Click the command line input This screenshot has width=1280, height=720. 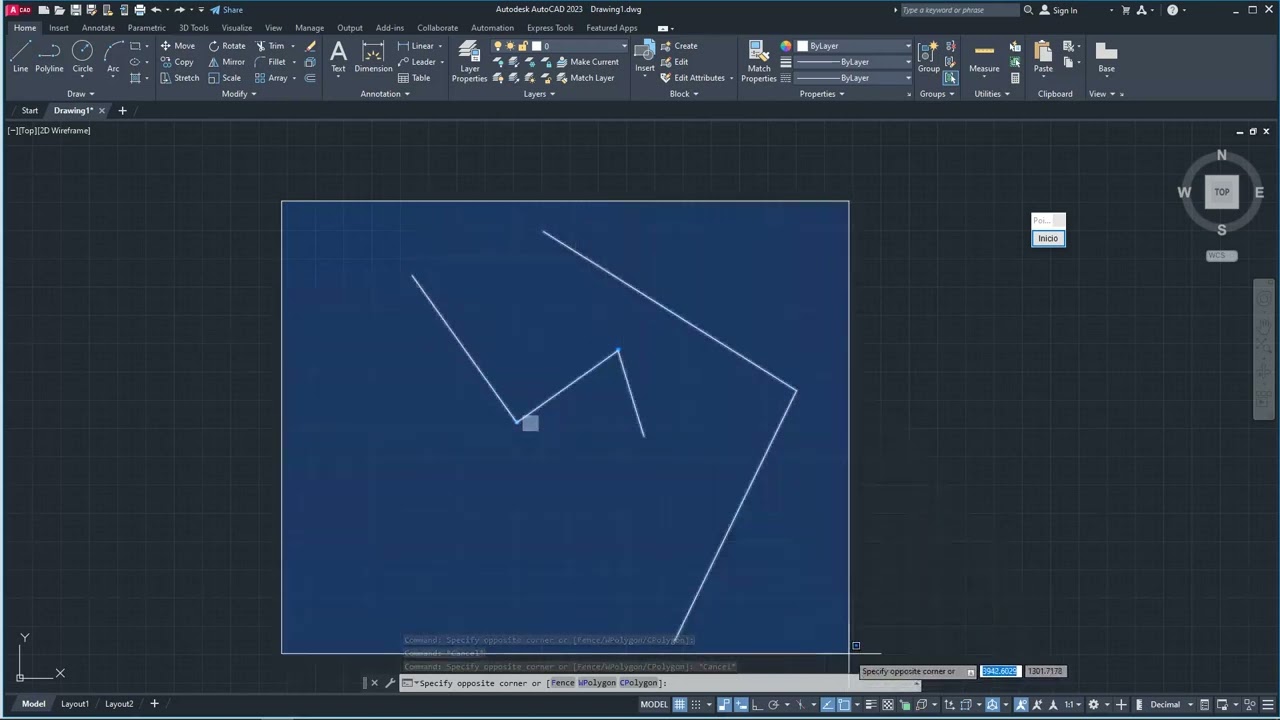[x=660, y=683]
